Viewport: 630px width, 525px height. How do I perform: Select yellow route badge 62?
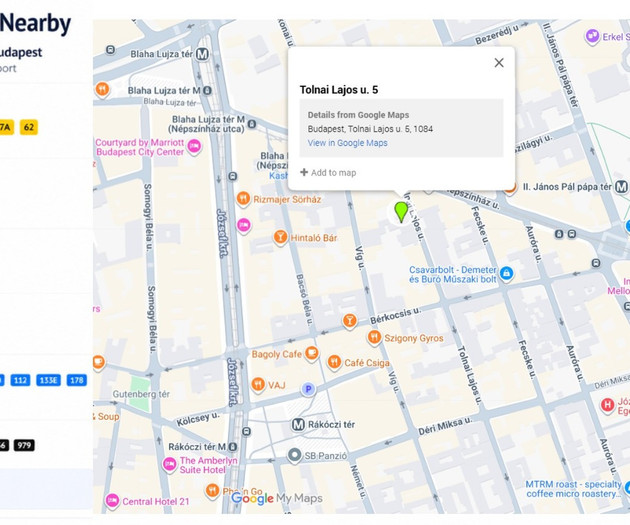29,127
